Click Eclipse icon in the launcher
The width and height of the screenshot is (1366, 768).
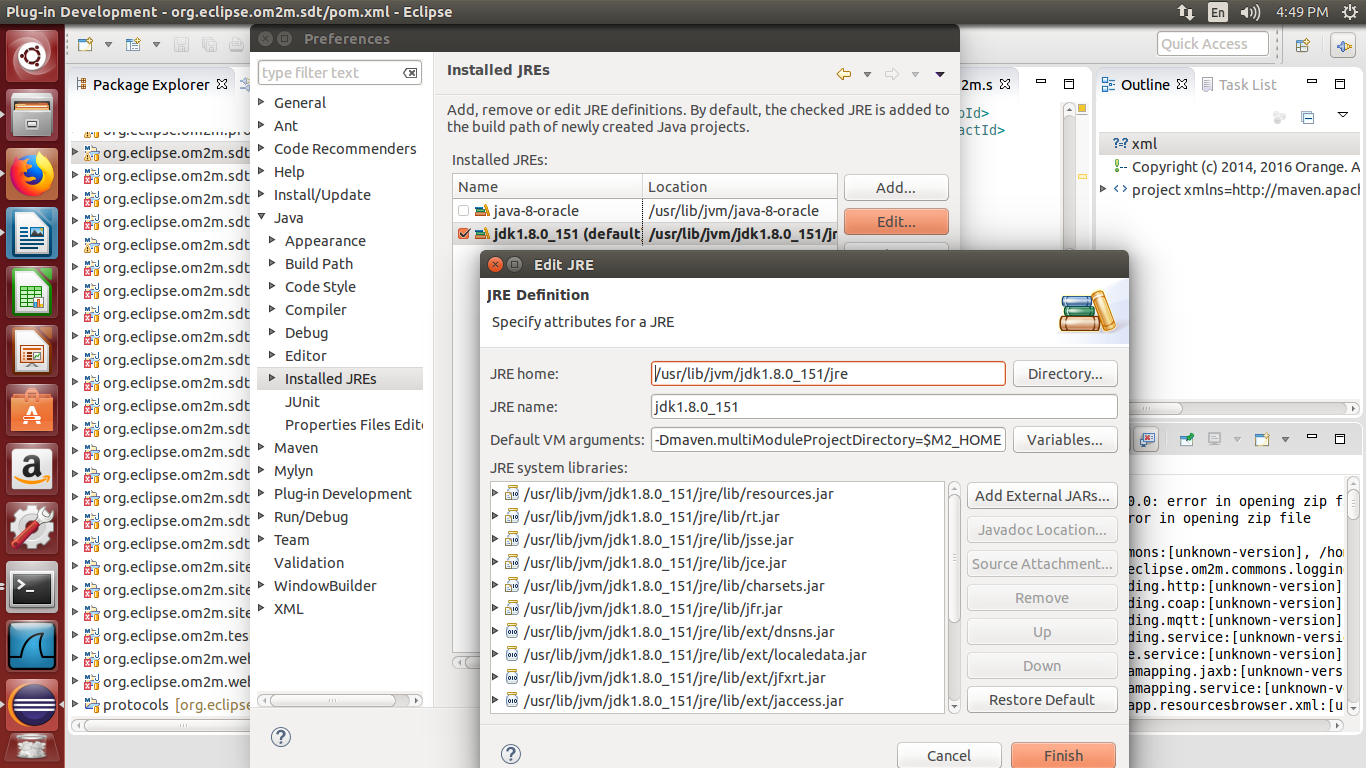(32, 706)
